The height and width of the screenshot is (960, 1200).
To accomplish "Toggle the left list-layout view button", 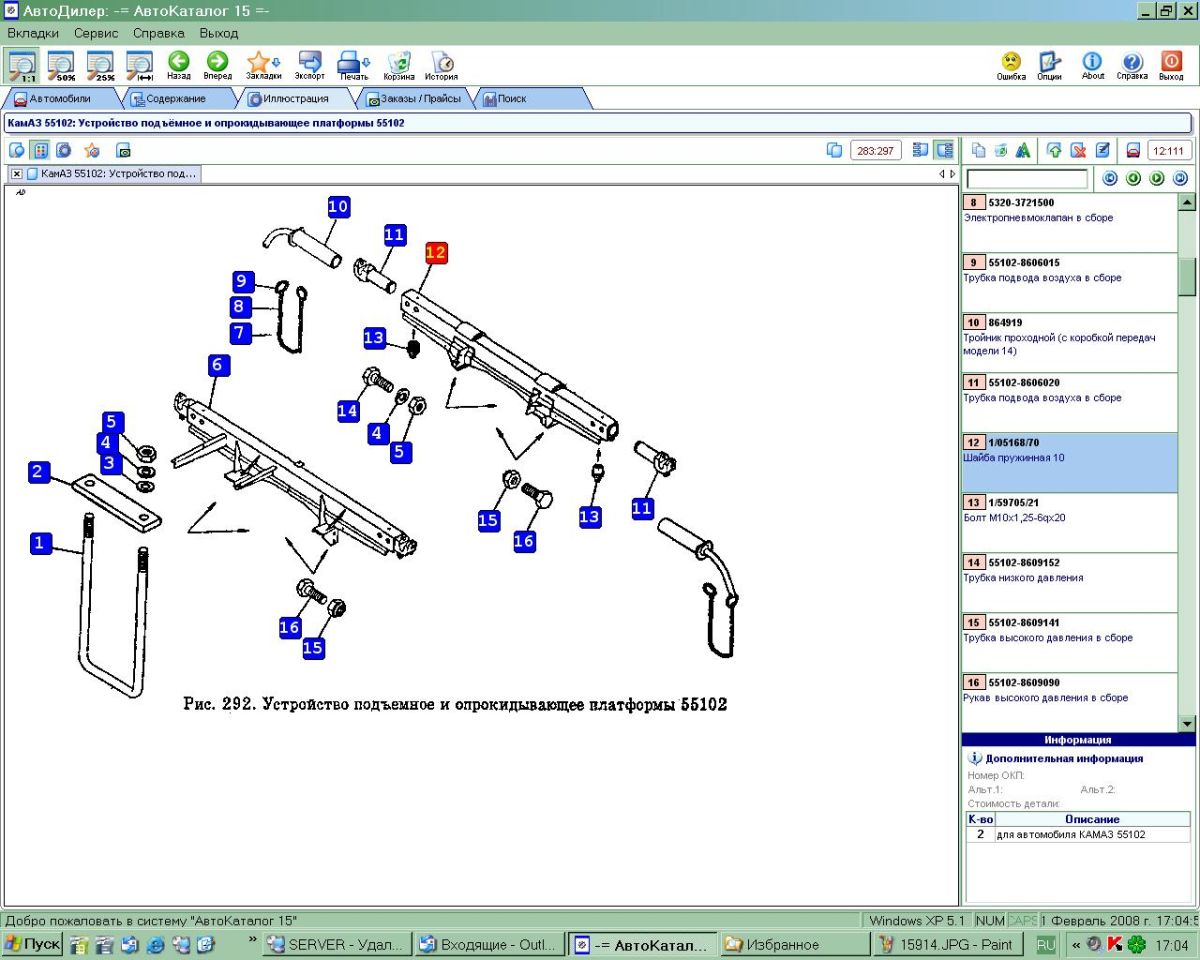I will (921, 150).
